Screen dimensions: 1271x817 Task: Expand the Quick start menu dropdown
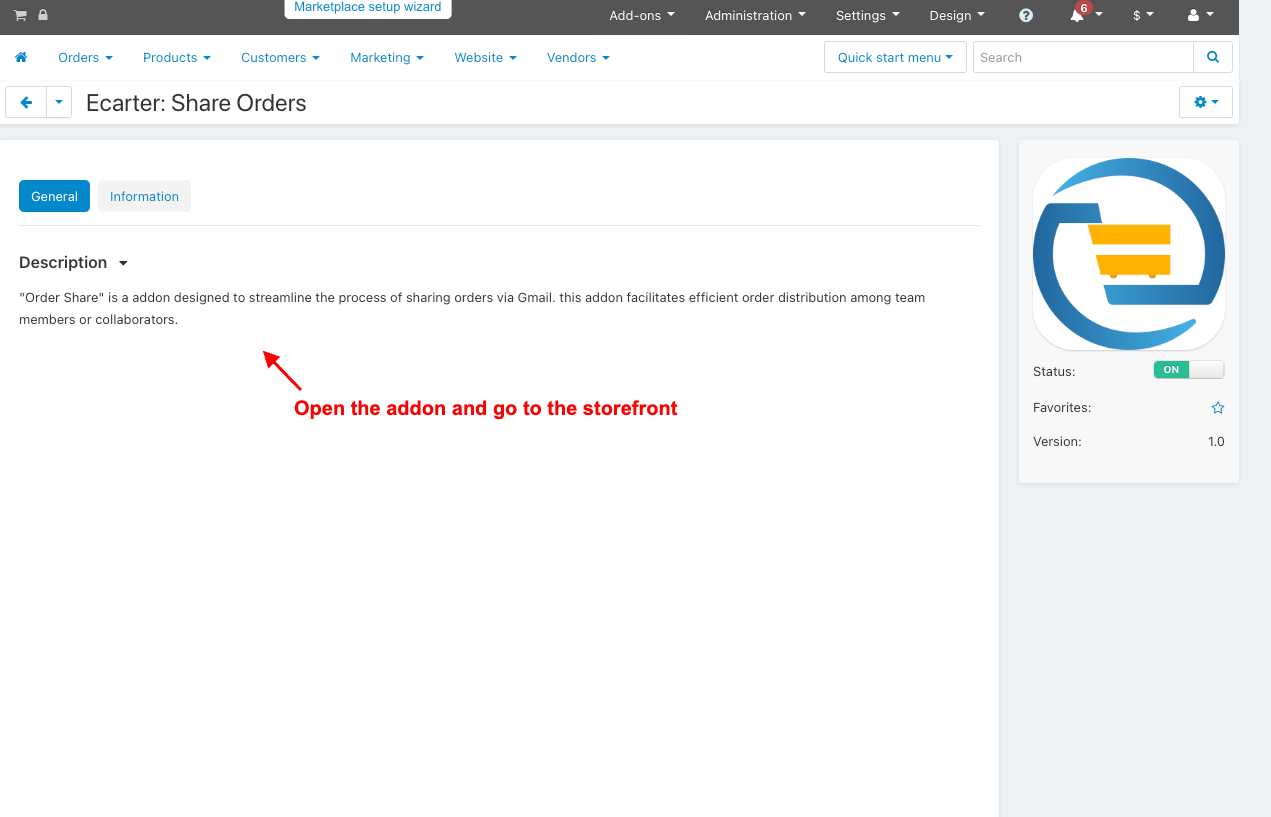click(x=895, y=57)
